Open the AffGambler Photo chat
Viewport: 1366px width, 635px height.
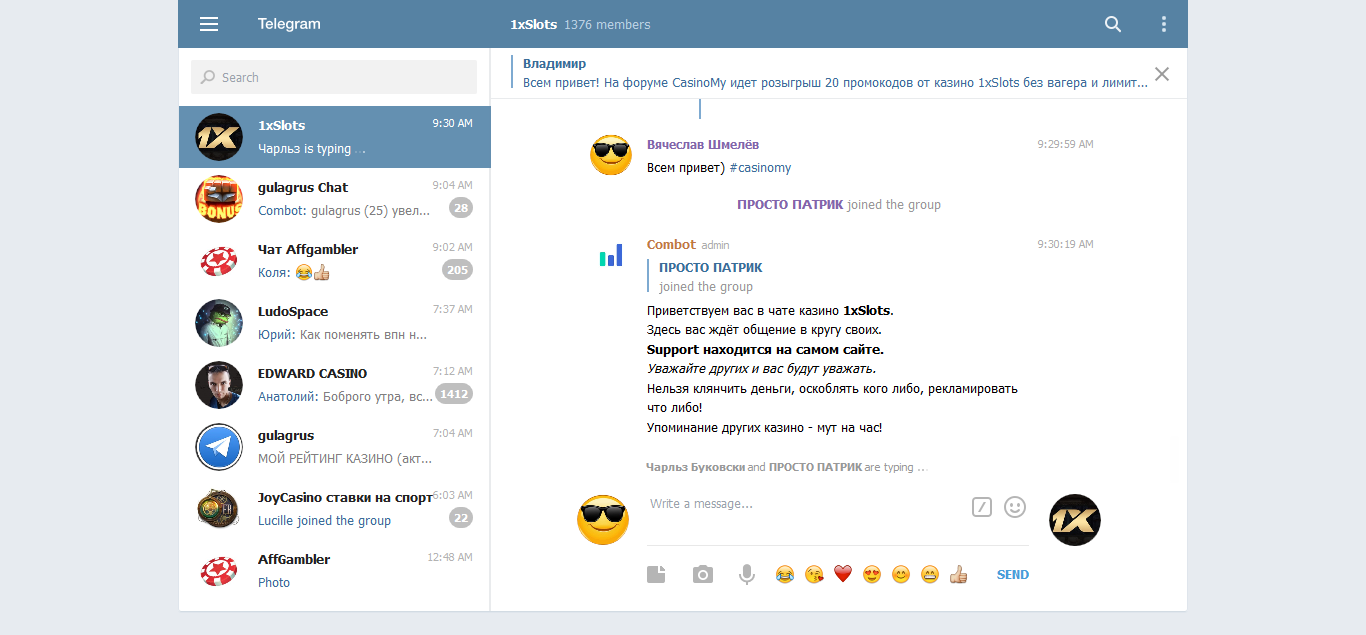pyautogui.click(x=334, y=571)
